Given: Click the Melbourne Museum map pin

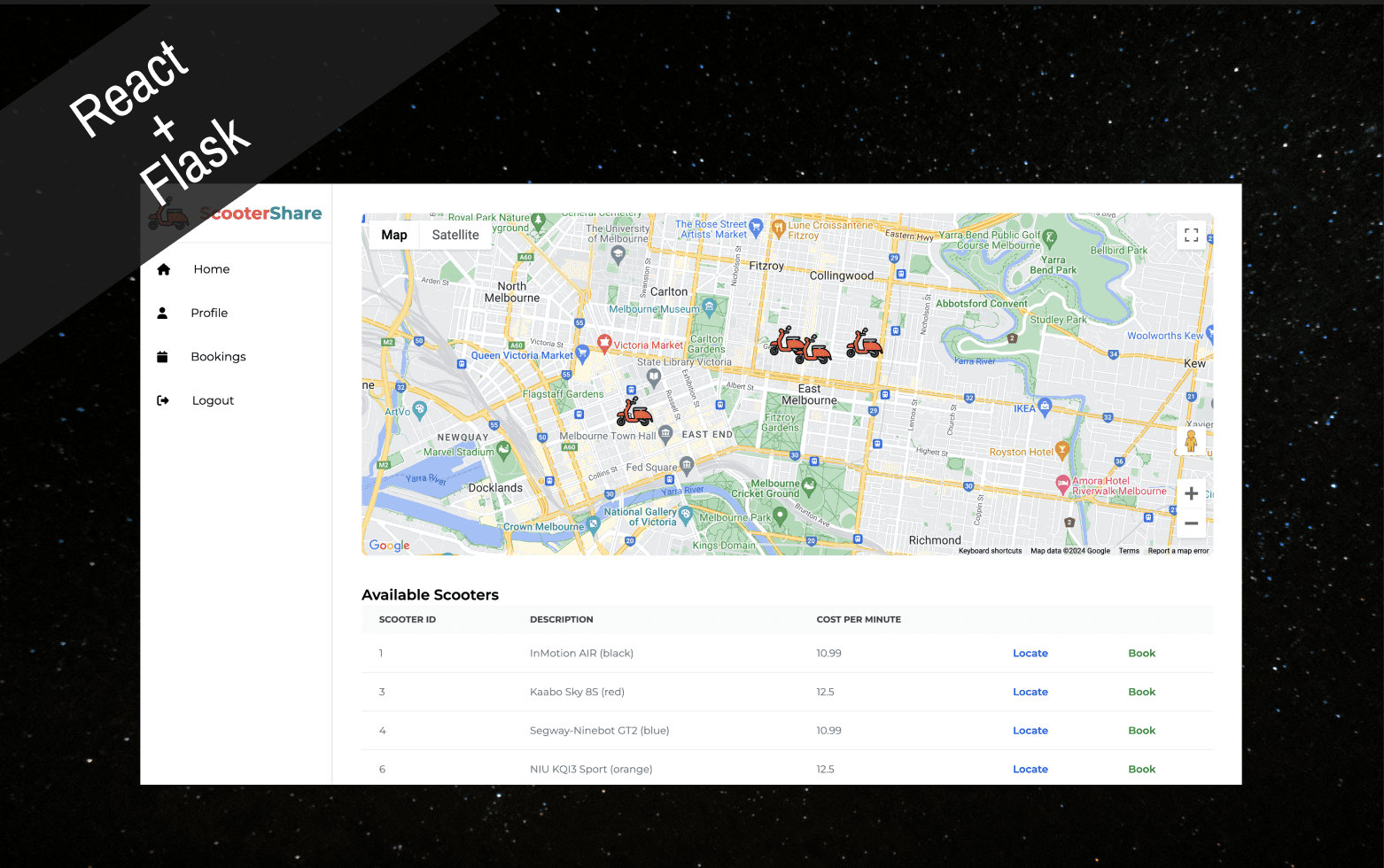Looking at the screenshot, I should pos(709,307).
